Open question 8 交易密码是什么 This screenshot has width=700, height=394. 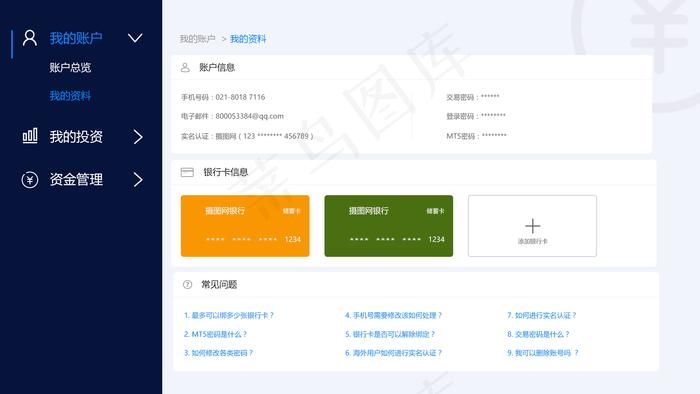[x=538, y=334]
